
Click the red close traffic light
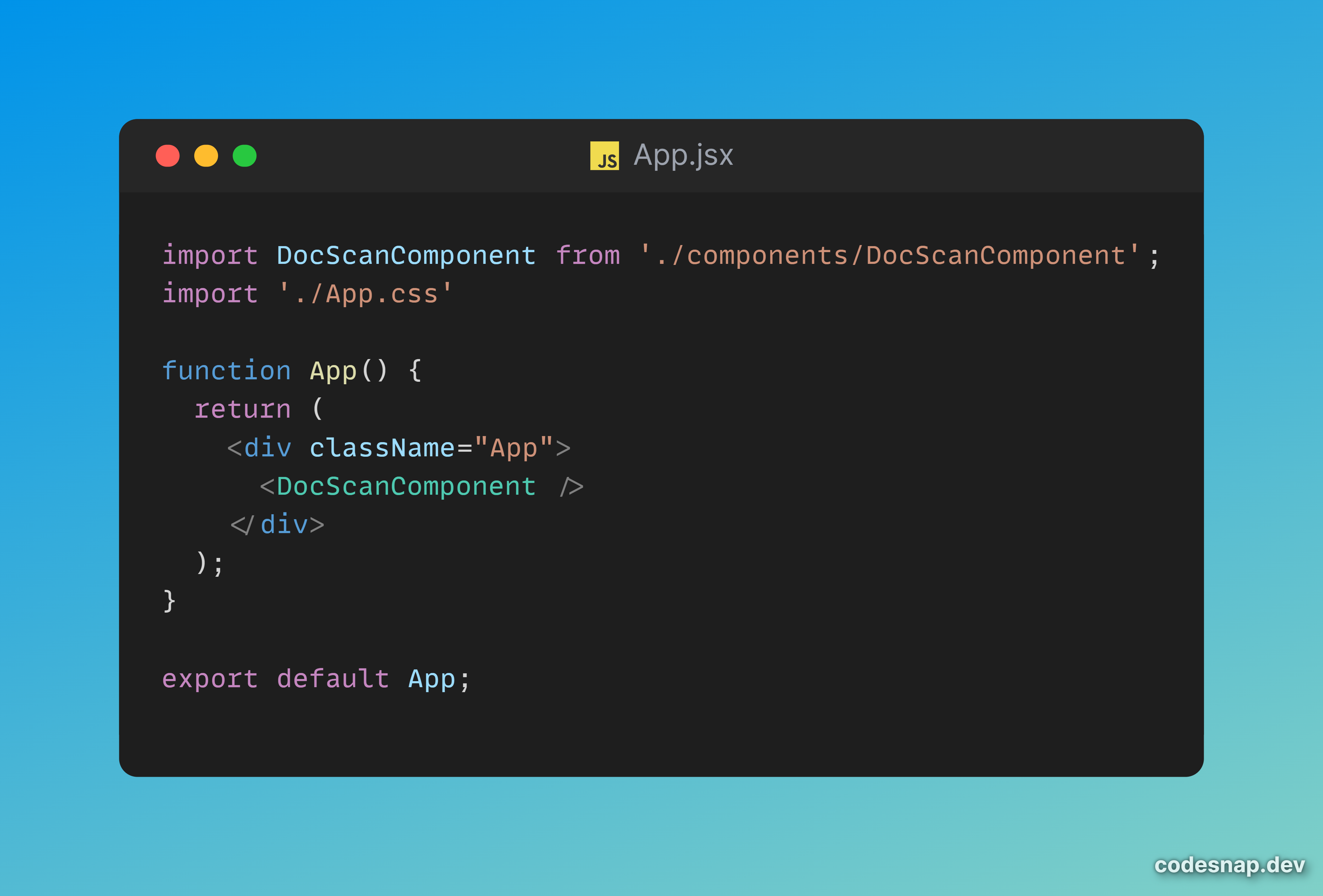click(x=167, y=156)
